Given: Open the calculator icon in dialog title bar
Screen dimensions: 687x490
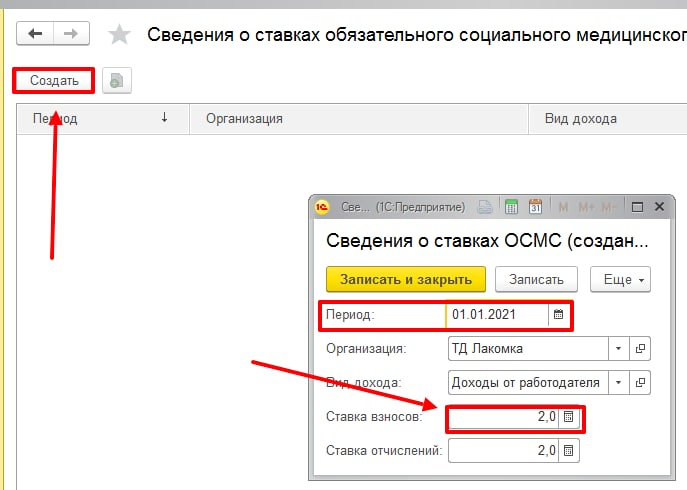Looking at the screenshot, I should coord(511,207).
